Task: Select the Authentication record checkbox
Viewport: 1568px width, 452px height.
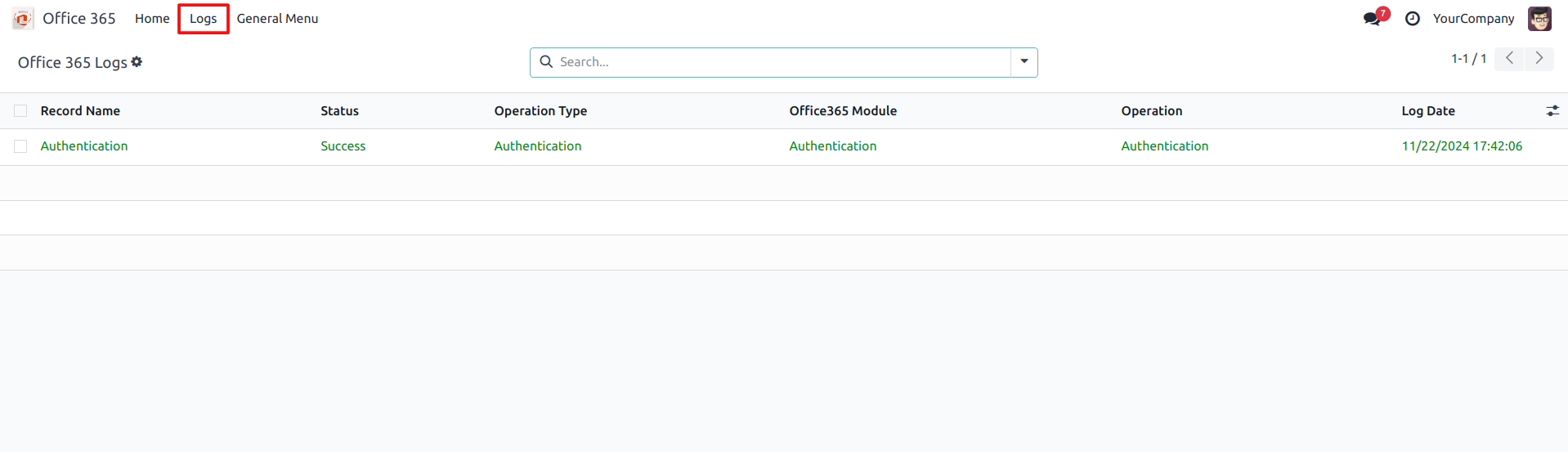Action: click(x=20, y=146)
